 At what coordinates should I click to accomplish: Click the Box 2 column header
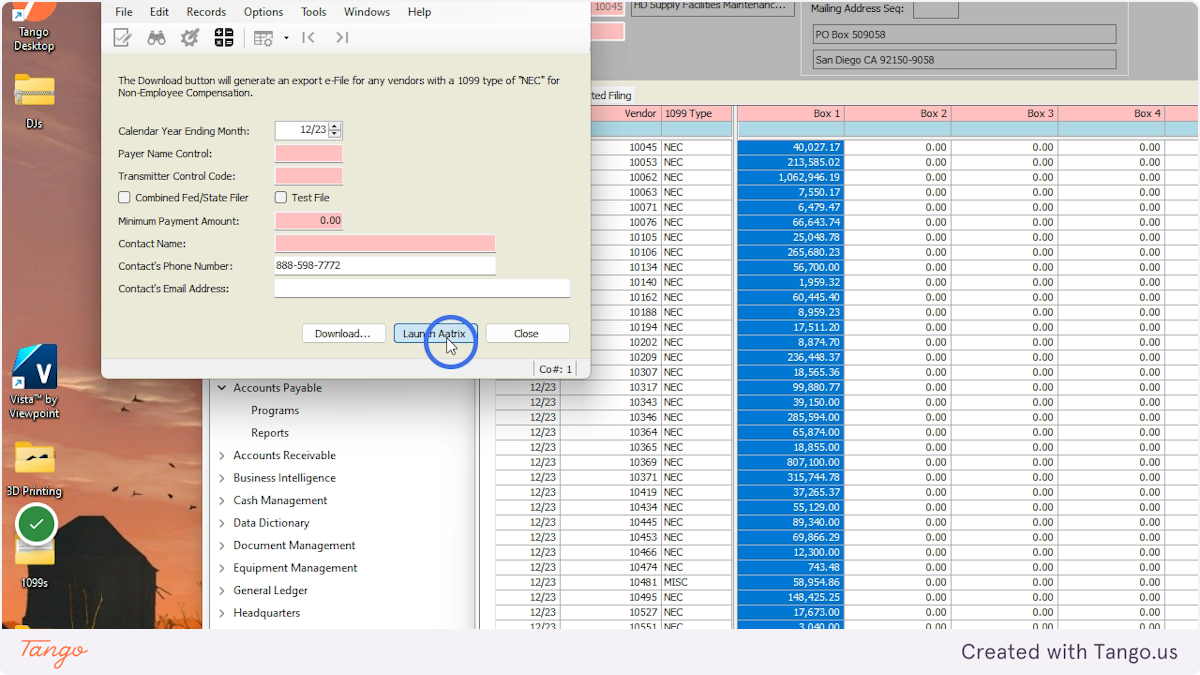click(x=898, y=113)
